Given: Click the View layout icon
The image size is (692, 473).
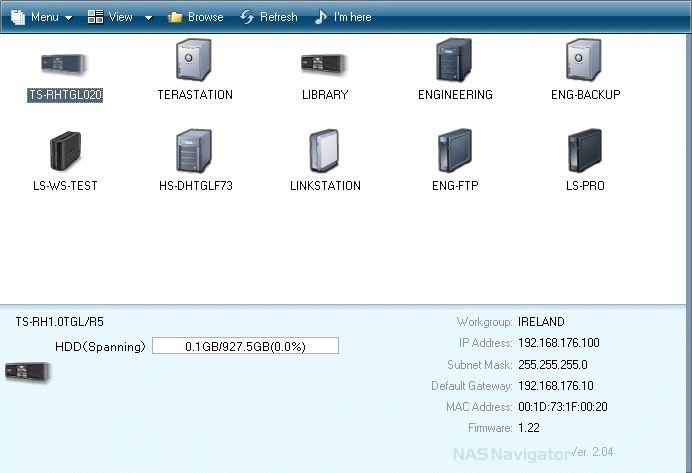Looking at the screenshot, I should click(95, 17).
